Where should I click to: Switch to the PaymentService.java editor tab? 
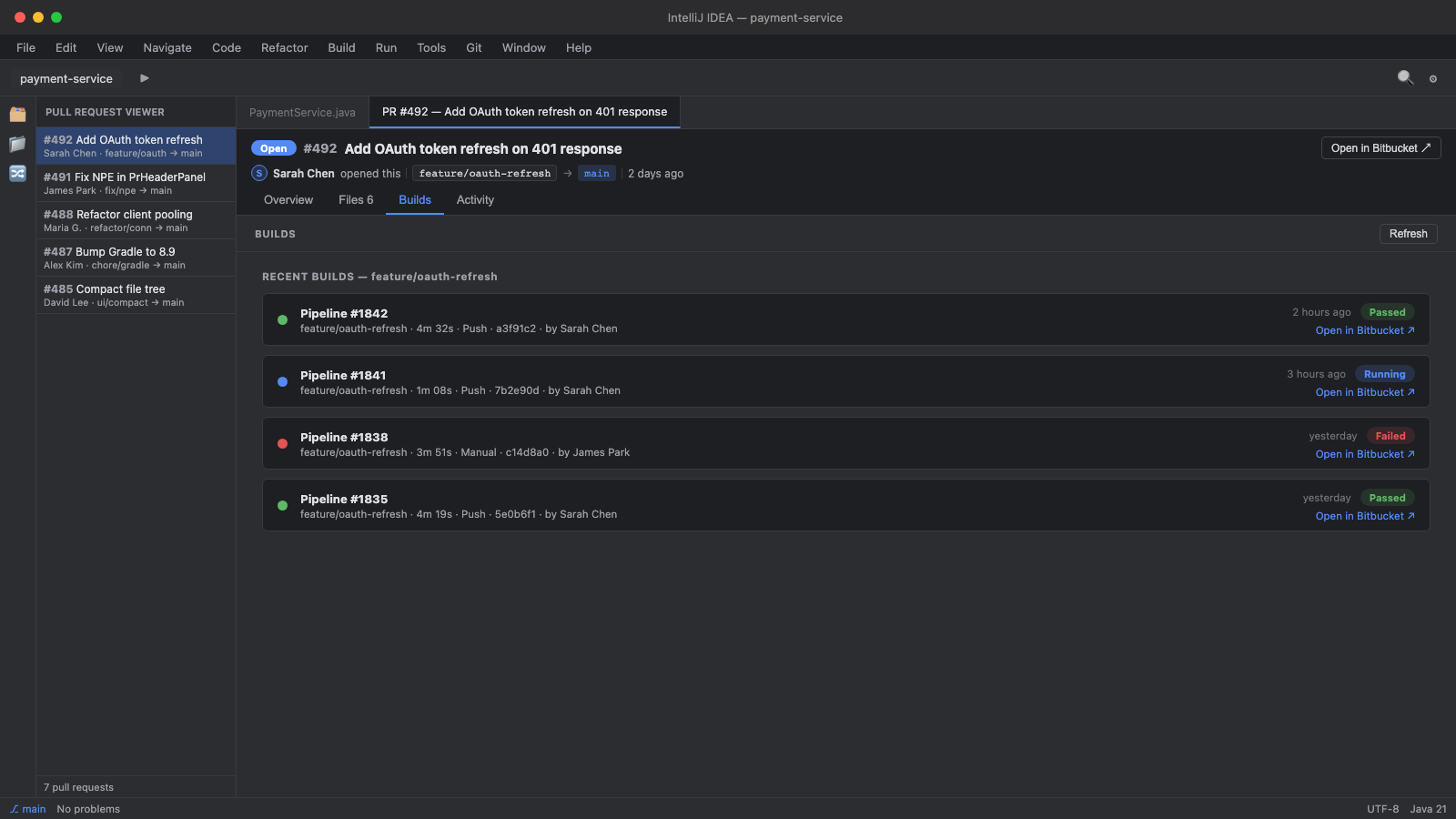(x=302, y=112)
